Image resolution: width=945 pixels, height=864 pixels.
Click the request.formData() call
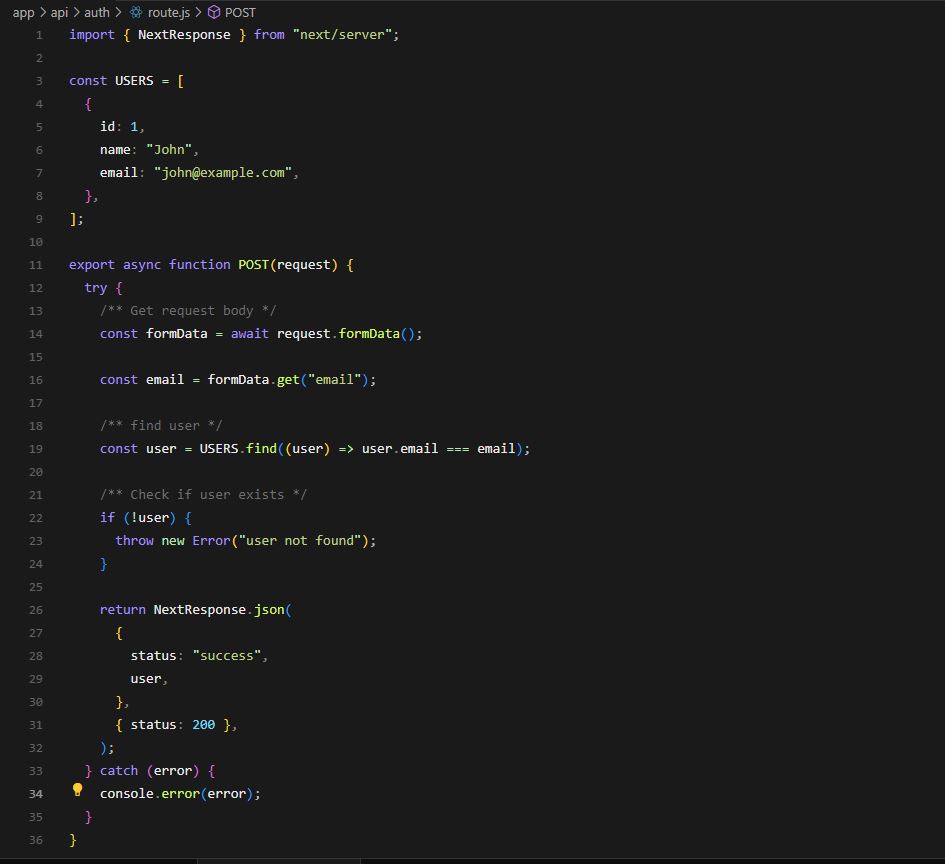click(370, 334)
